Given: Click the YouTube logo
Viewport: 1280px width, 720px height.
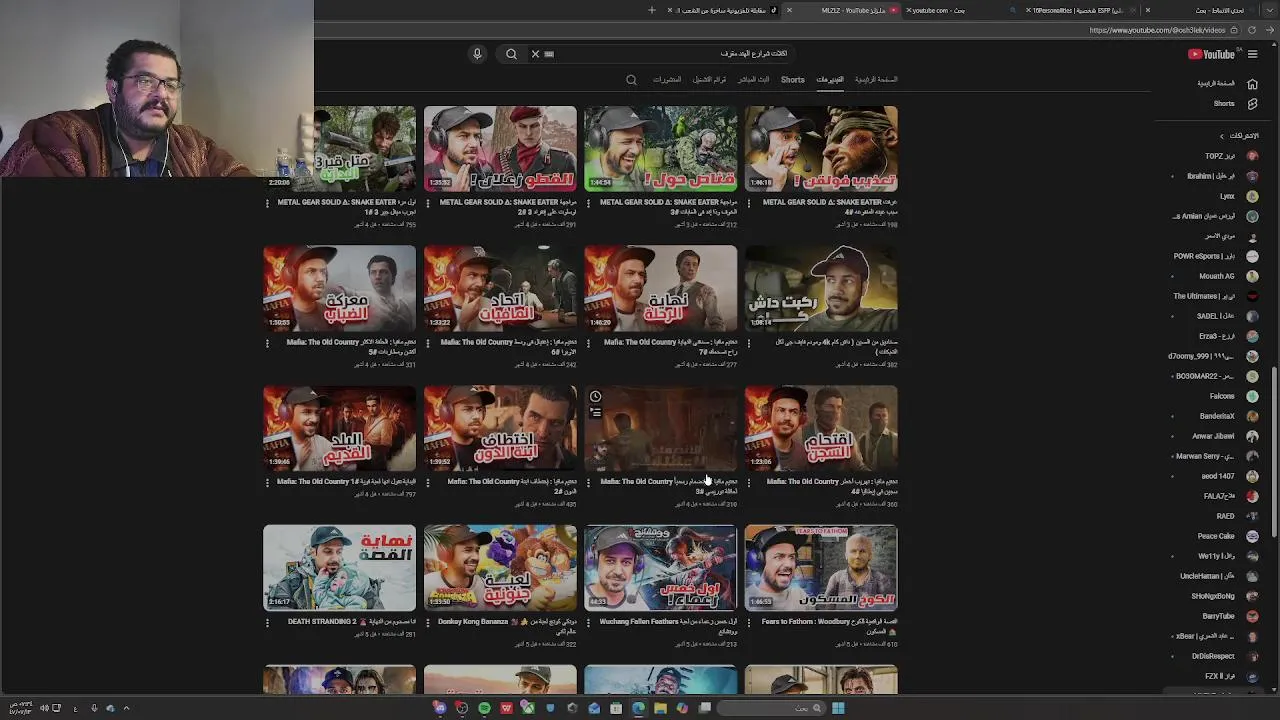Looking at the screenshot, I should click(1211, 54).
